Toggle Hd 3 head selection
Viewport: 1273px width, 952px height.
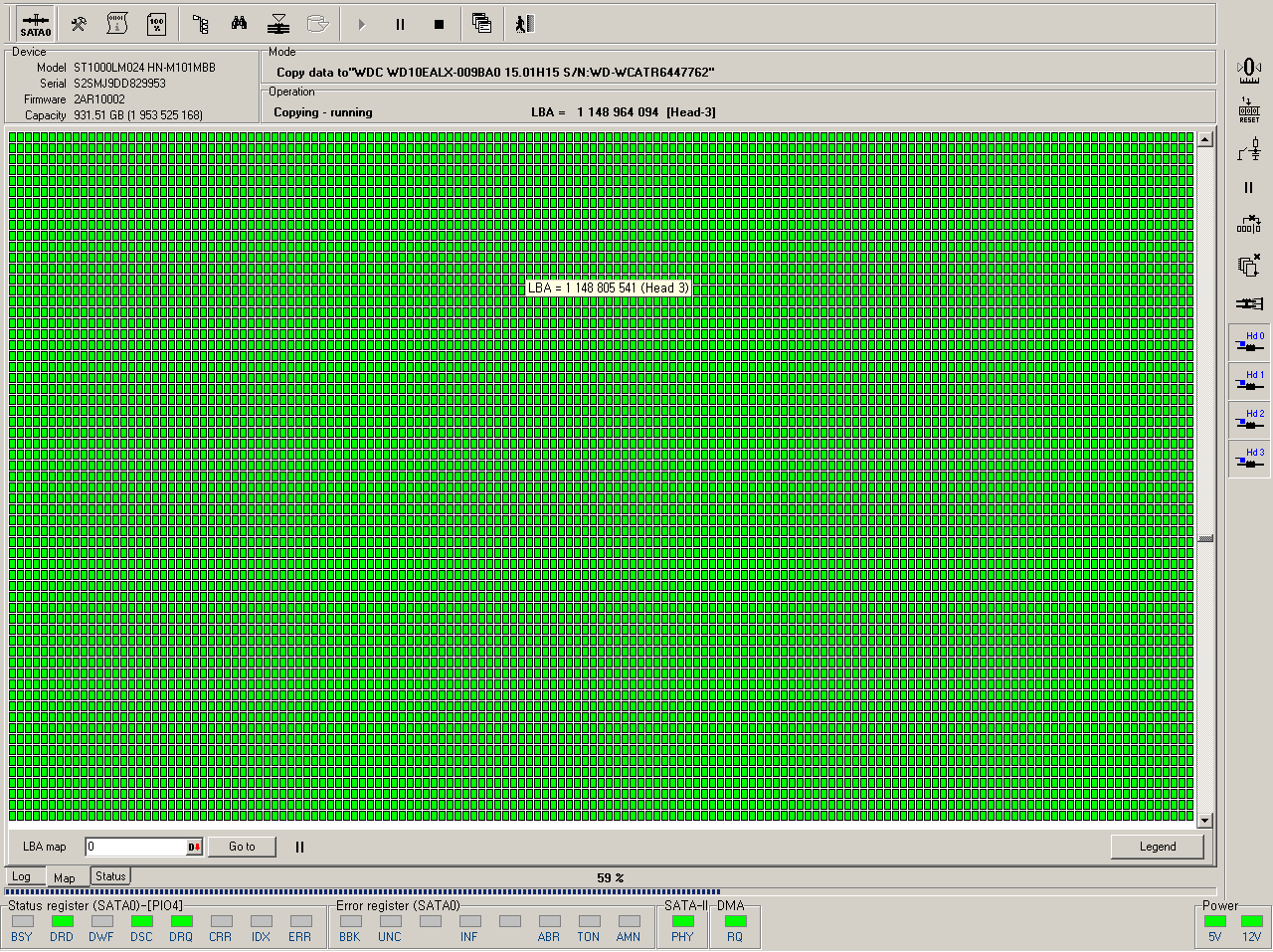pyautogui.click(x=1249, y=459)
